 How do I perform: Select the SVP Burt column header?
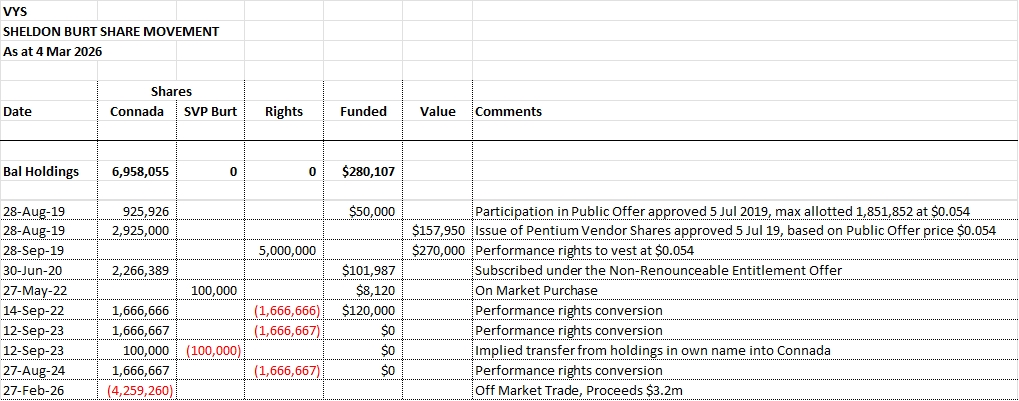(210, 111)
